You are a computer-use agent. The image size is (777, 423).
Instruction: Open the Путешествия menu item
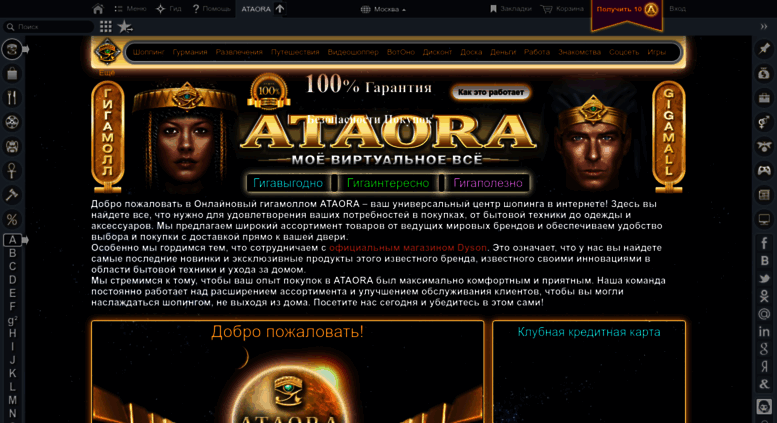295,52
